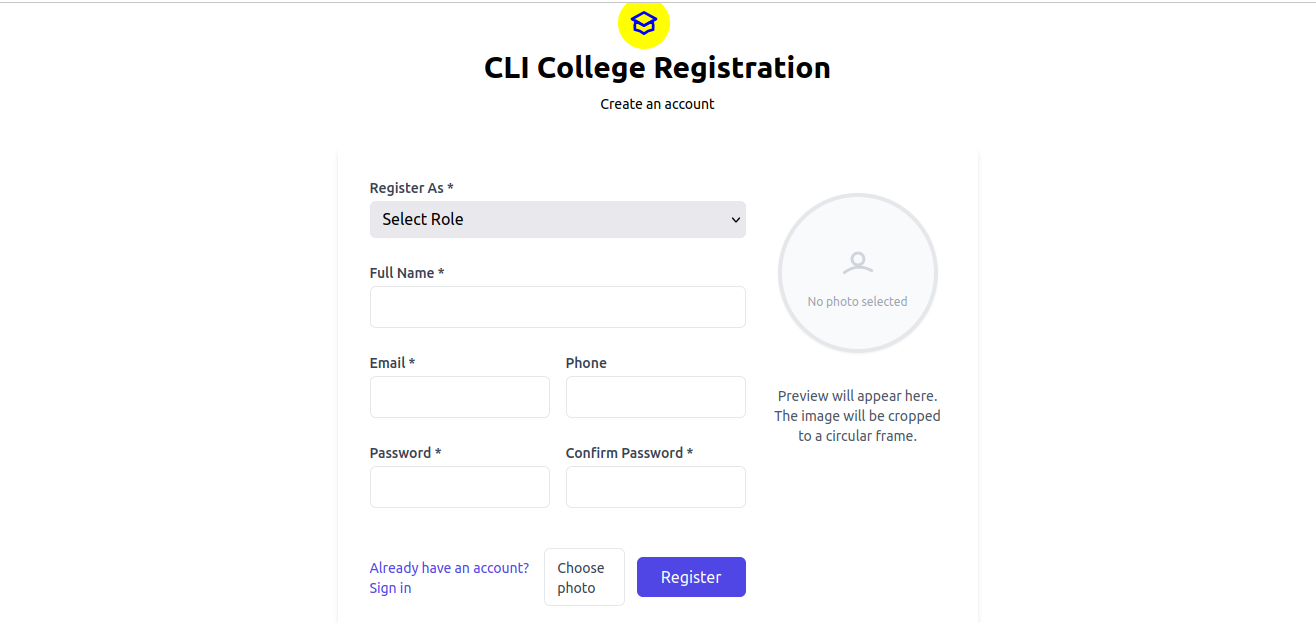
Task: Click the graduation cap logo icon
Action: [x=643, y=23]
